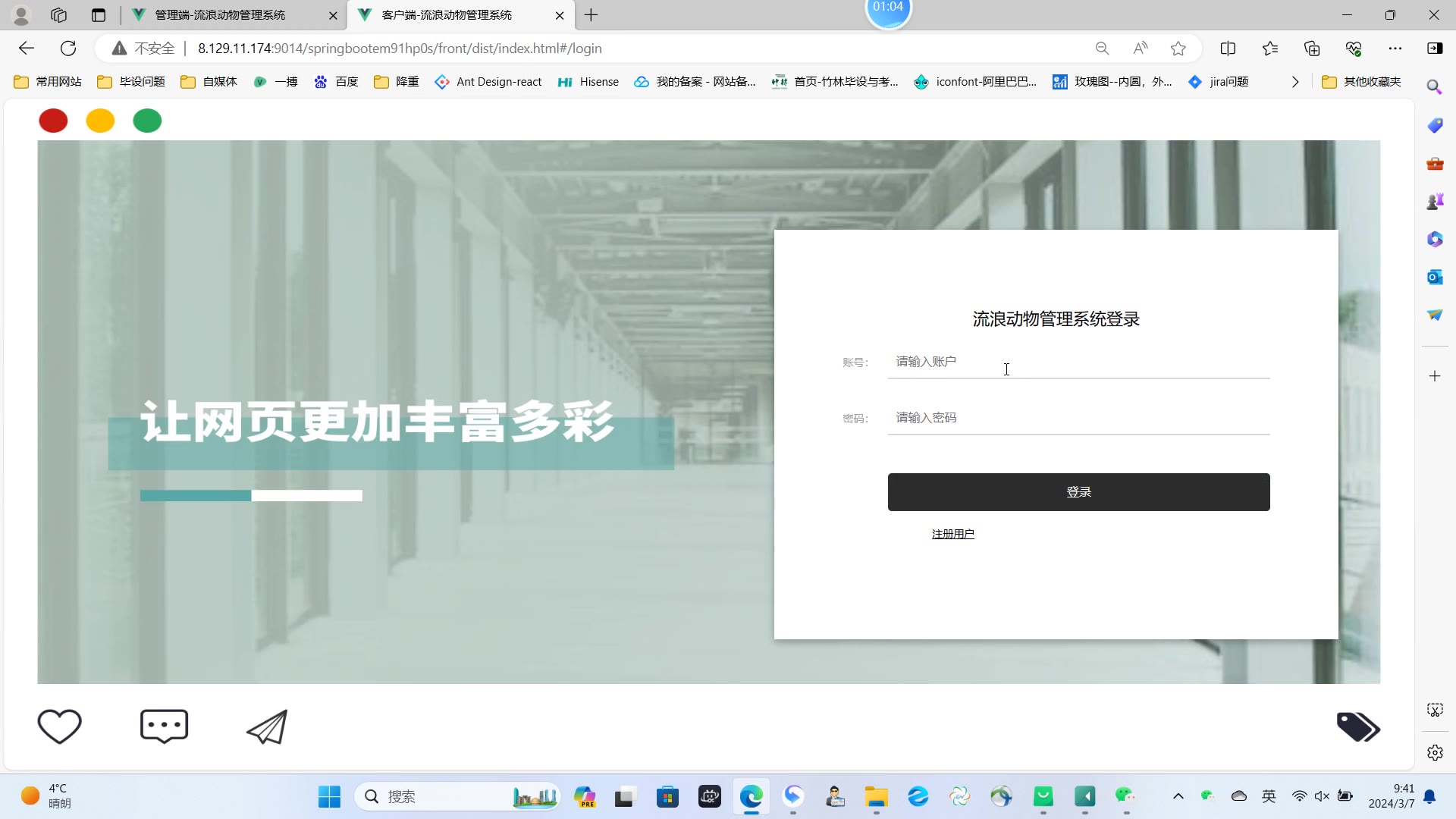Click the browser refresh icon
Image resolution: width=1456 pixels, height=819 pixels.
tap(68, 49)
